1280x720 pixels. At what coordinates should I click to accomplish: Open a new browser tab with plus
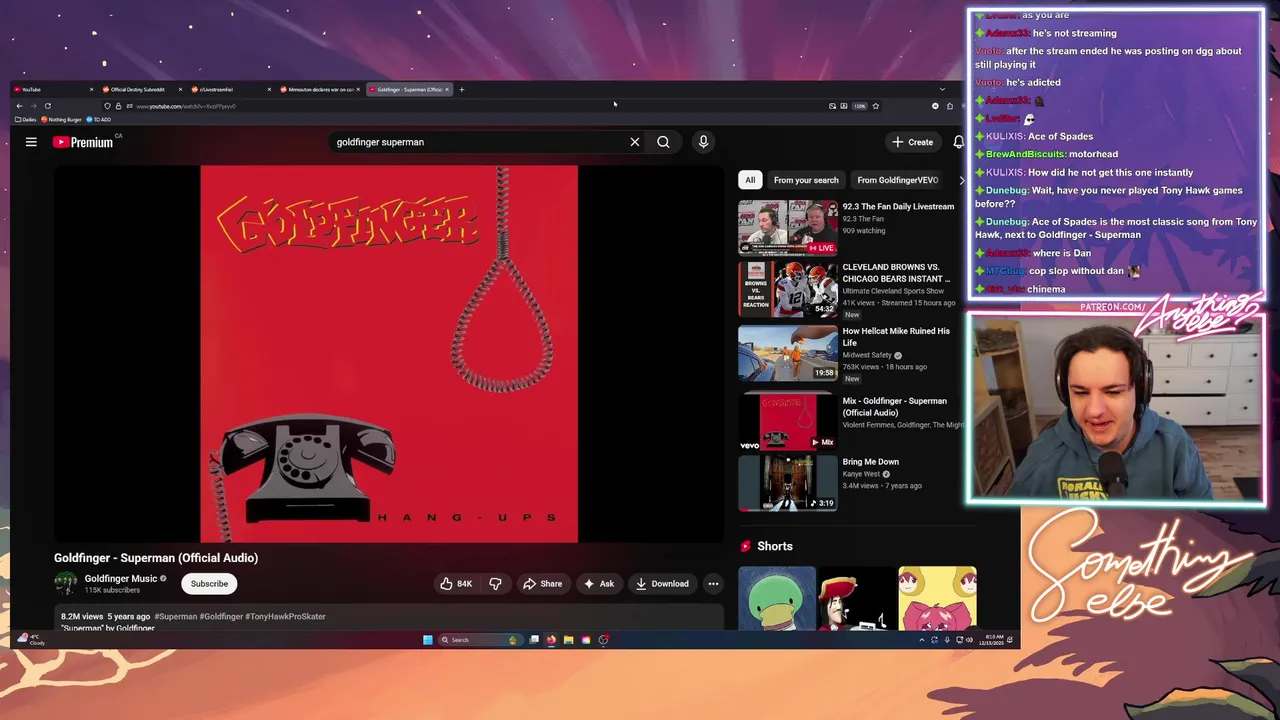point(461,90)
